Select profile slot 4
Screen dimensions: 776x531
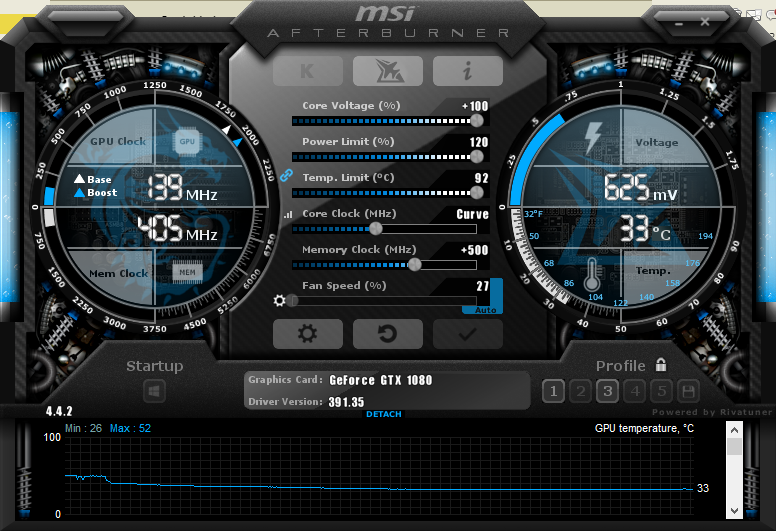click(x=634, y=391)
